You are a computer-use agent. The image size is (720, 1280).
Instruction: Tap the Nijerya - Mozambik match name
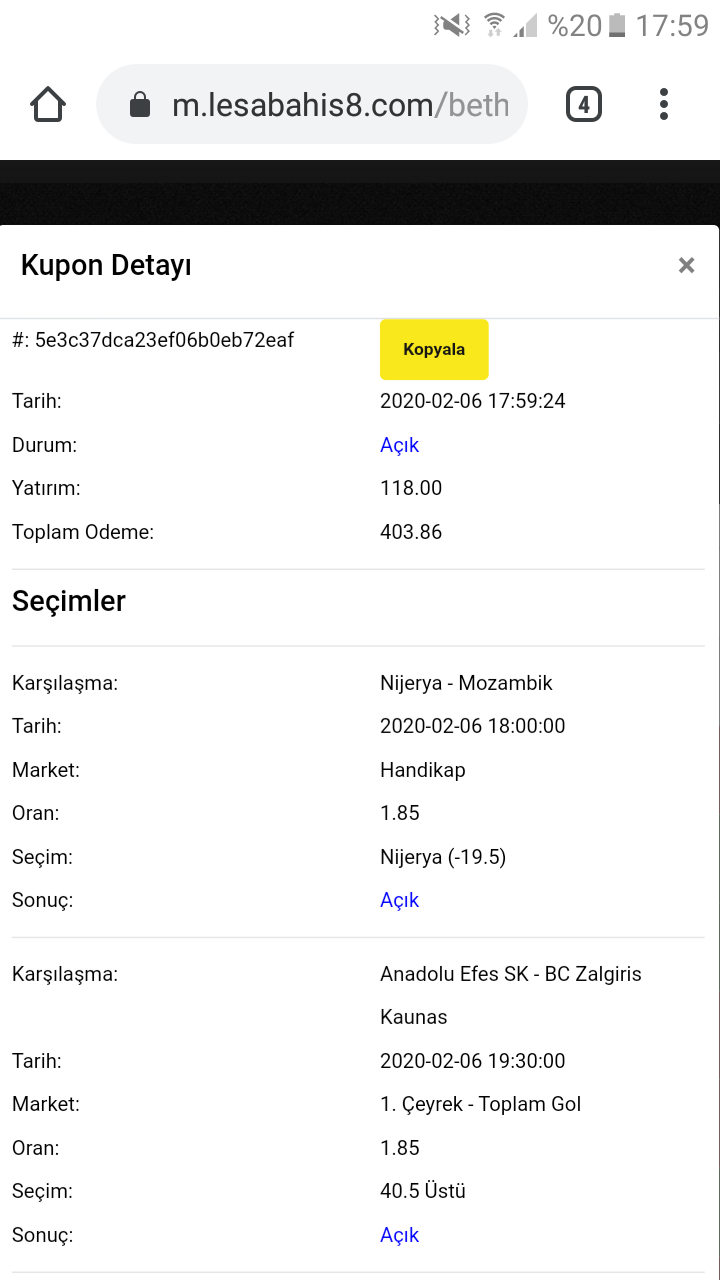[x=466, y=683]
